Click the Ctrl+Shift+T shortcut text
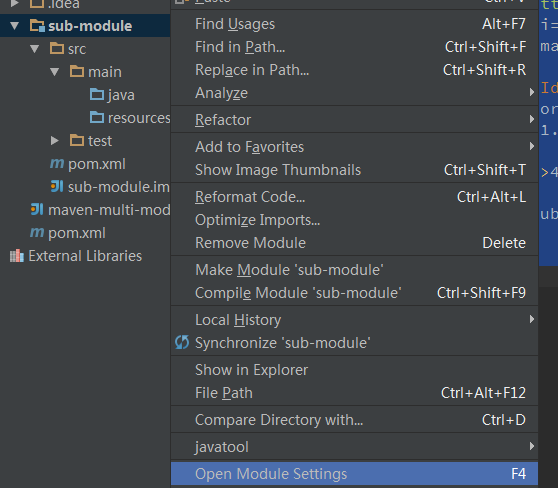Screen dimensions: 558x488 point(485,170)
